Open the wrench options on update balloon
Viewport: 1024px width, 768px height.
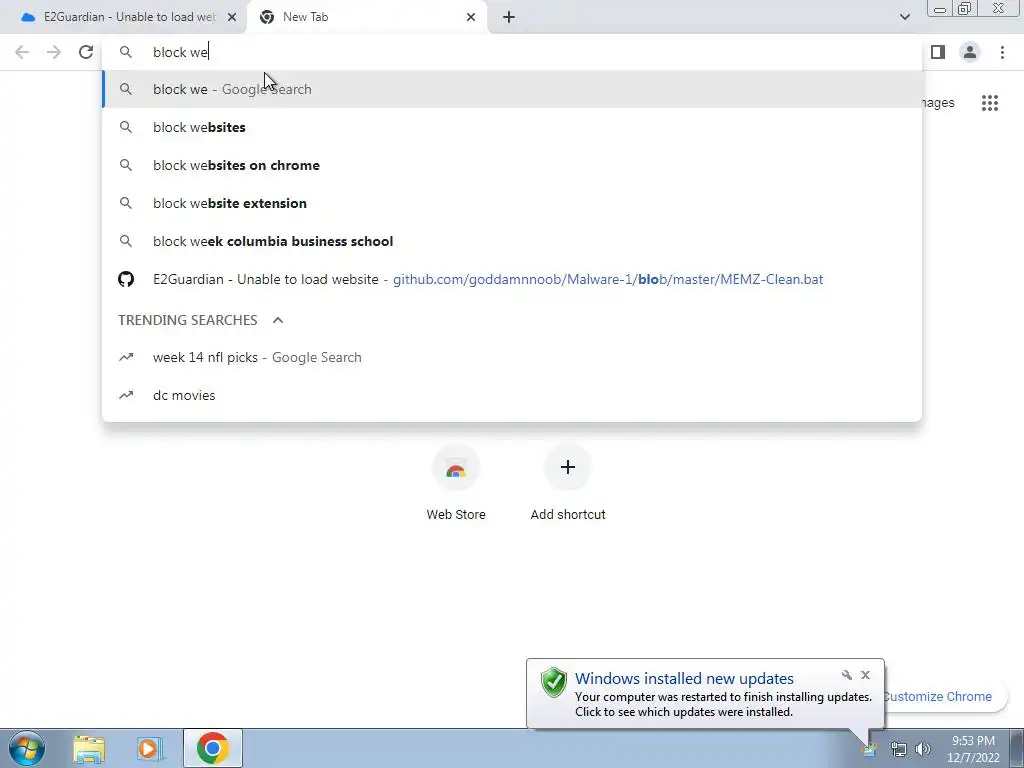point(846,675)
